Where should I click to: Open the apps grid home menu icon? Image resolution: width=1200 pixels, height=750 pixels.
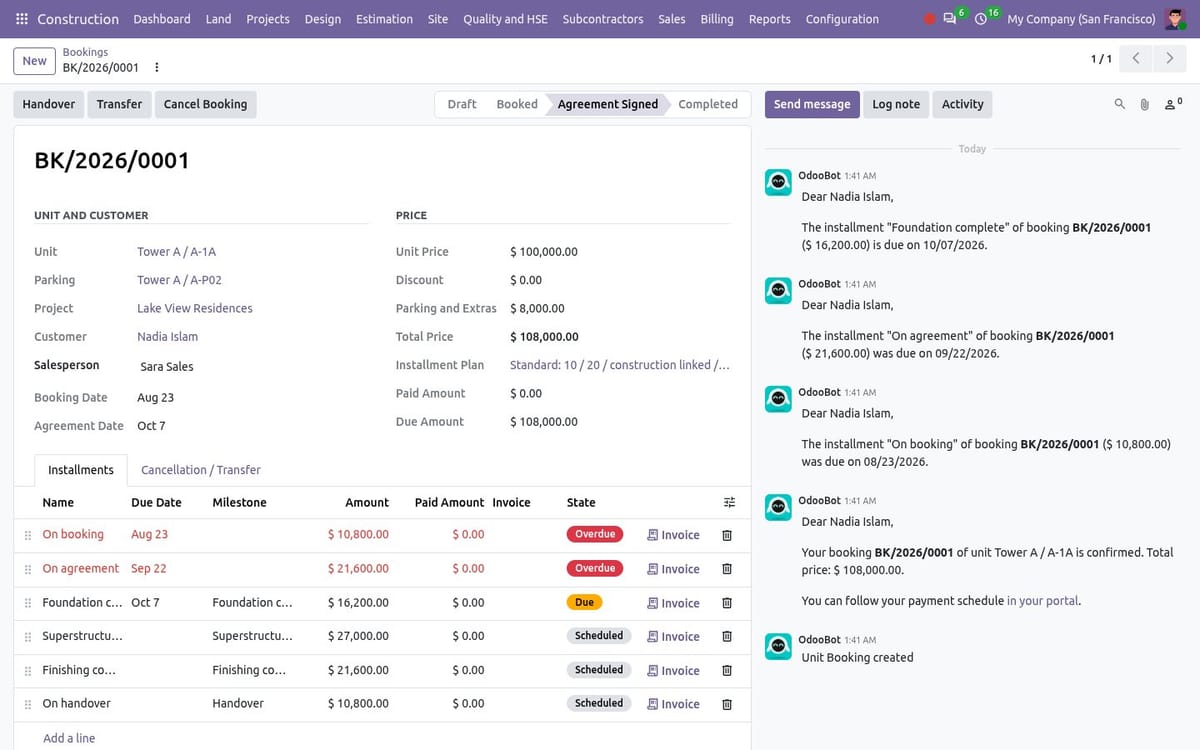coord(22,19)
